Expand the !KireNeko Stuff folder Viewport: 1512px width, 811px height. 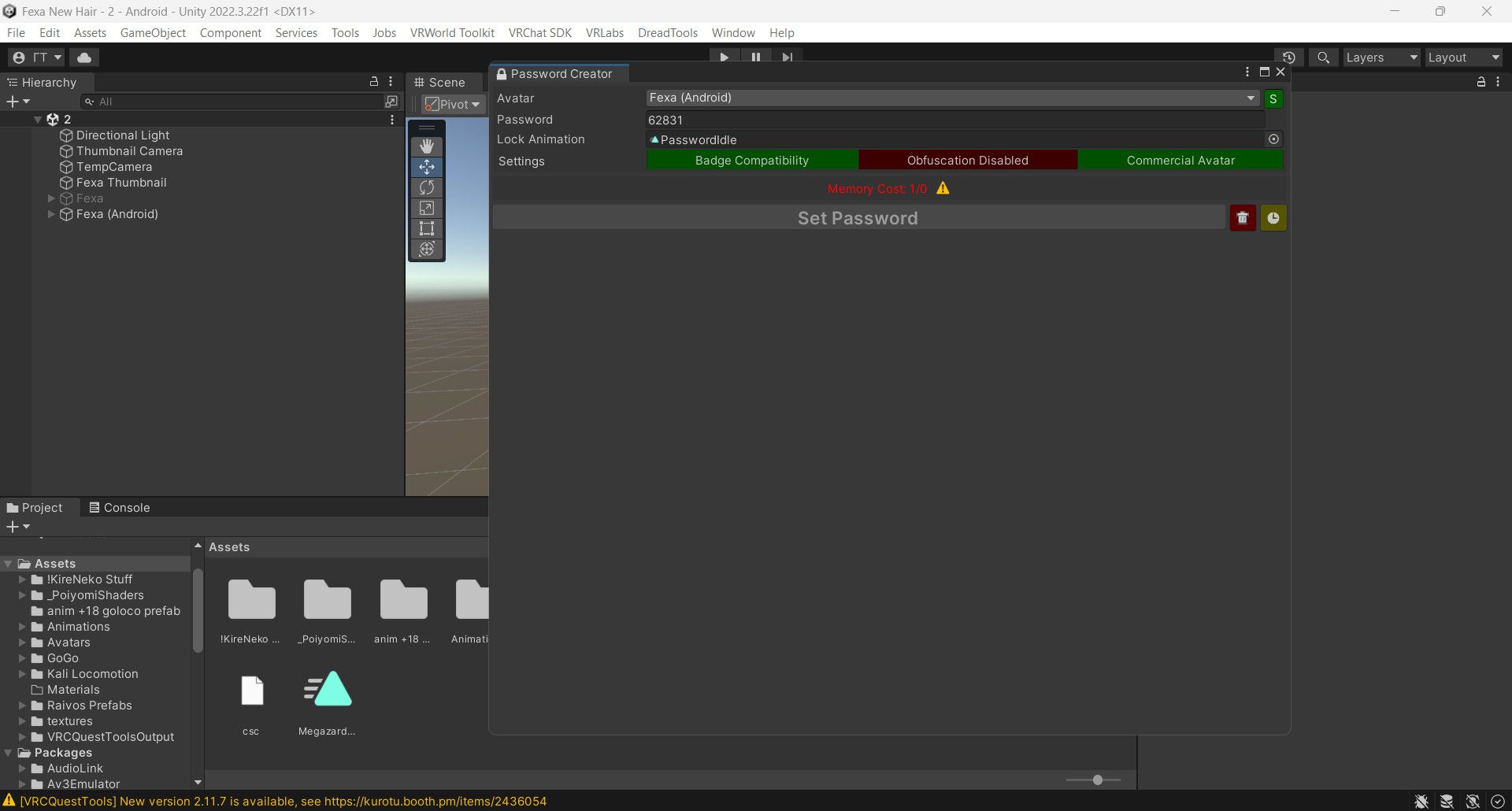pos(22,580)
